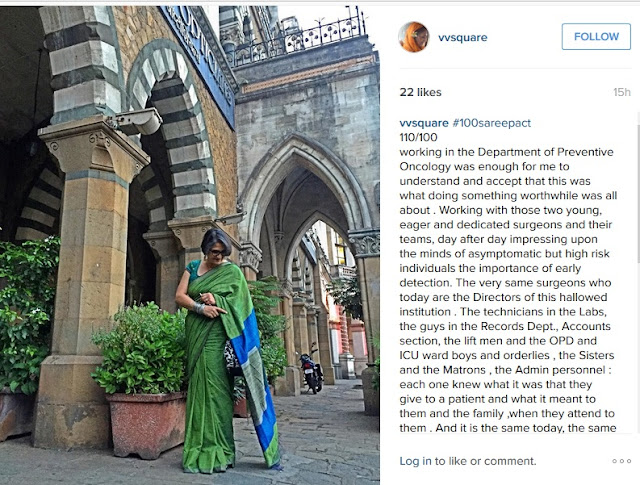Click the caption scrollbar track below thumb
Viewport: 640px width, 485px height.
pos(638,347)
